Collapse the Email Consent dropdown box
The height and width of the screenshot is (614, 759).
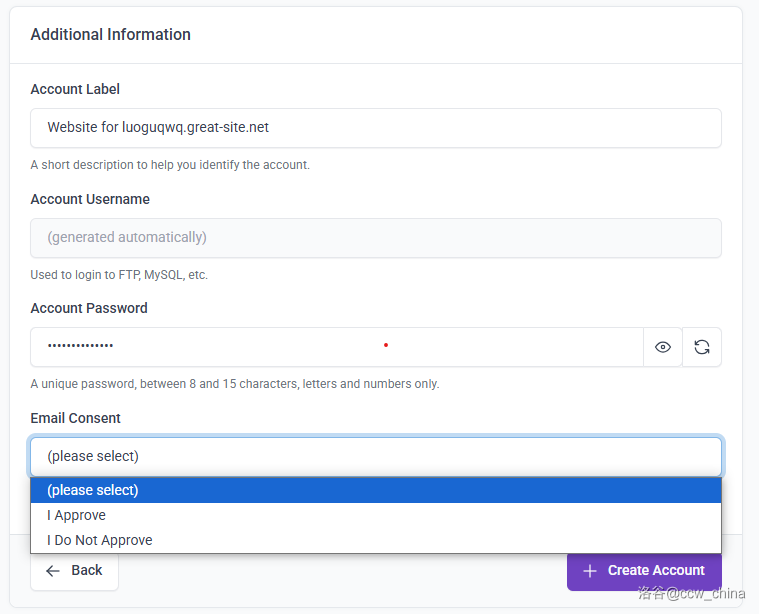click(x=375, y=456)
